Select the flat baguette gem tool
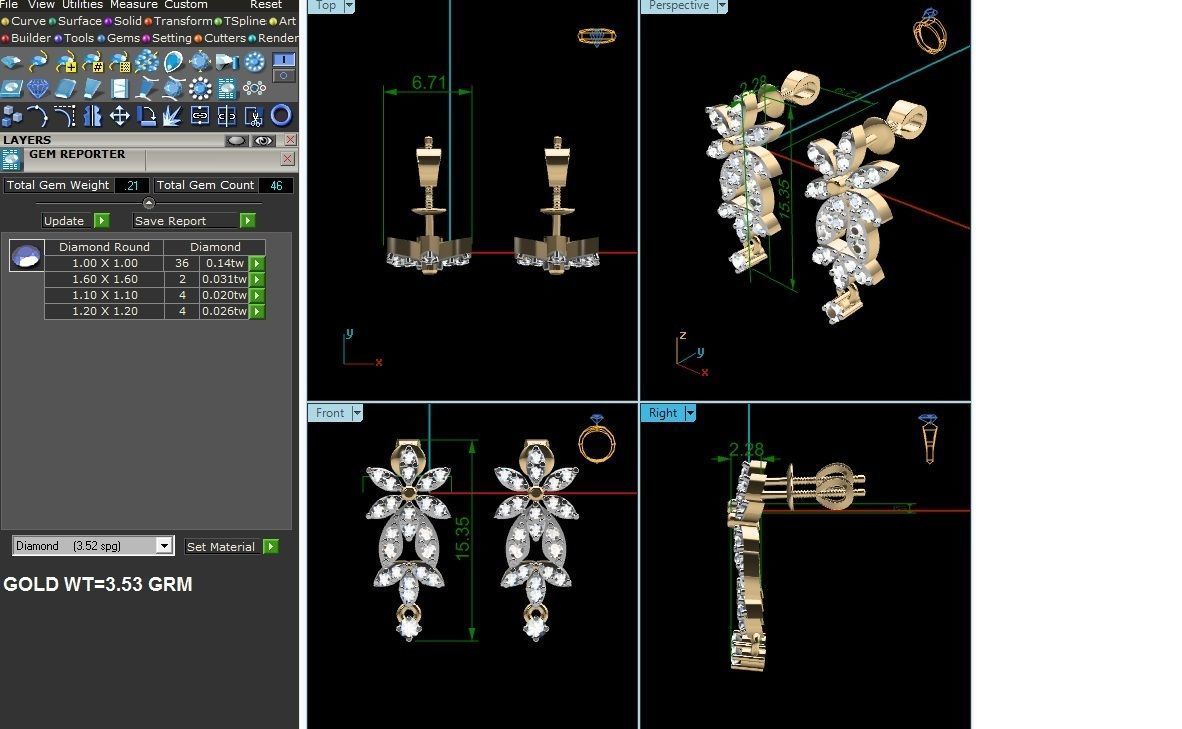 (66, 89)
